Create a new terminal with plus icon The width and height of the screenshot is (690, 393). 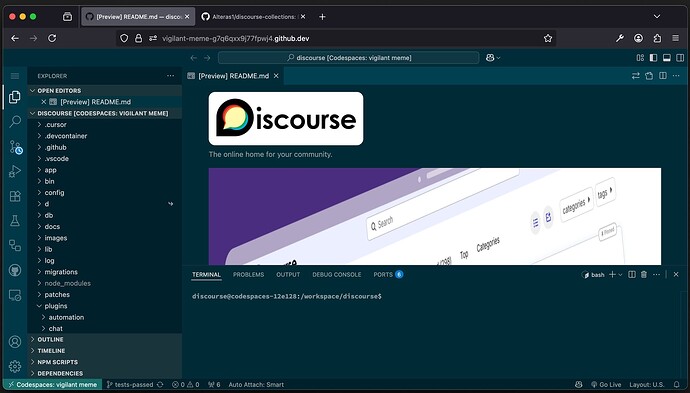click(612, 275)
